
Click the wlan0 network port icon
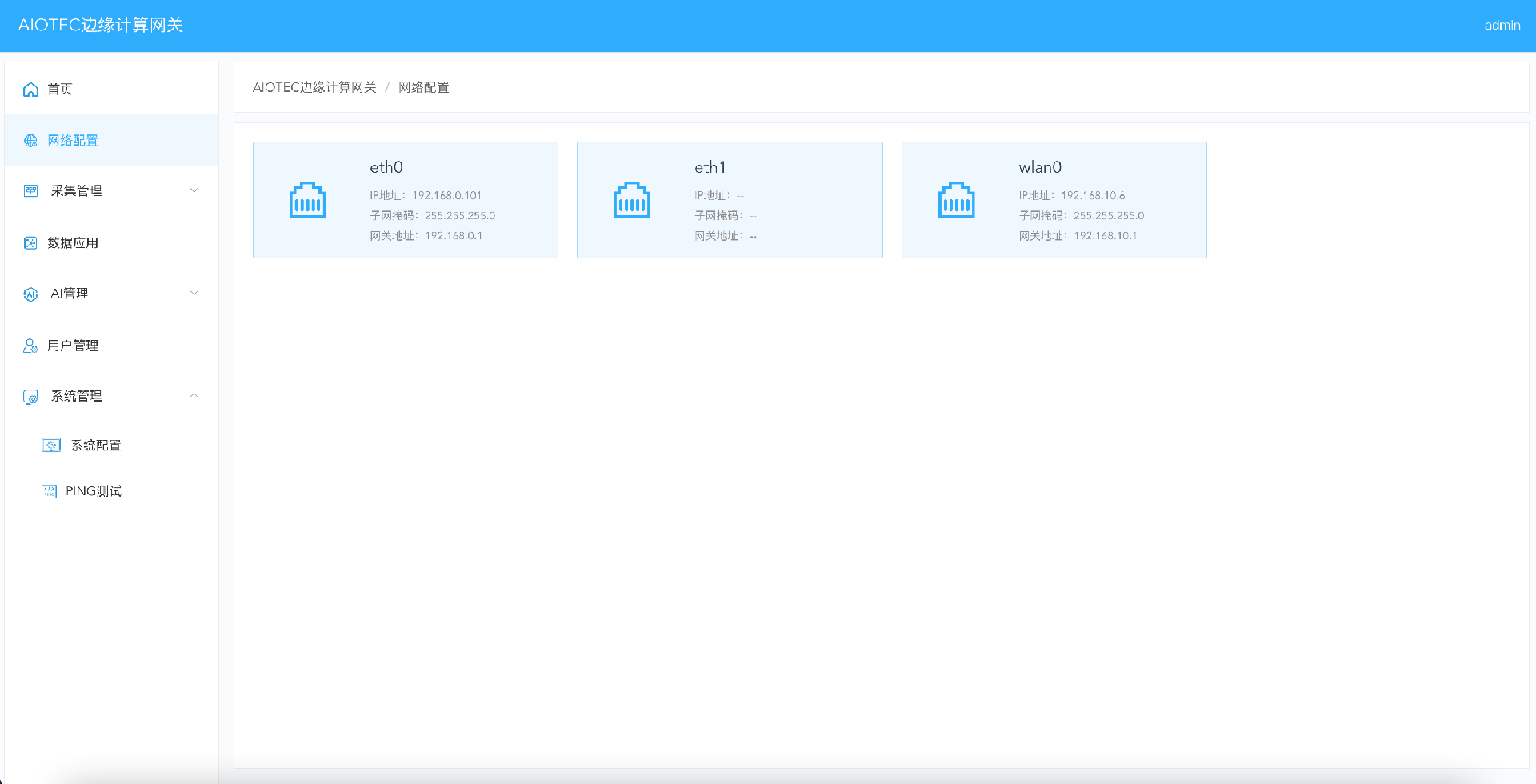pos(956,200)
